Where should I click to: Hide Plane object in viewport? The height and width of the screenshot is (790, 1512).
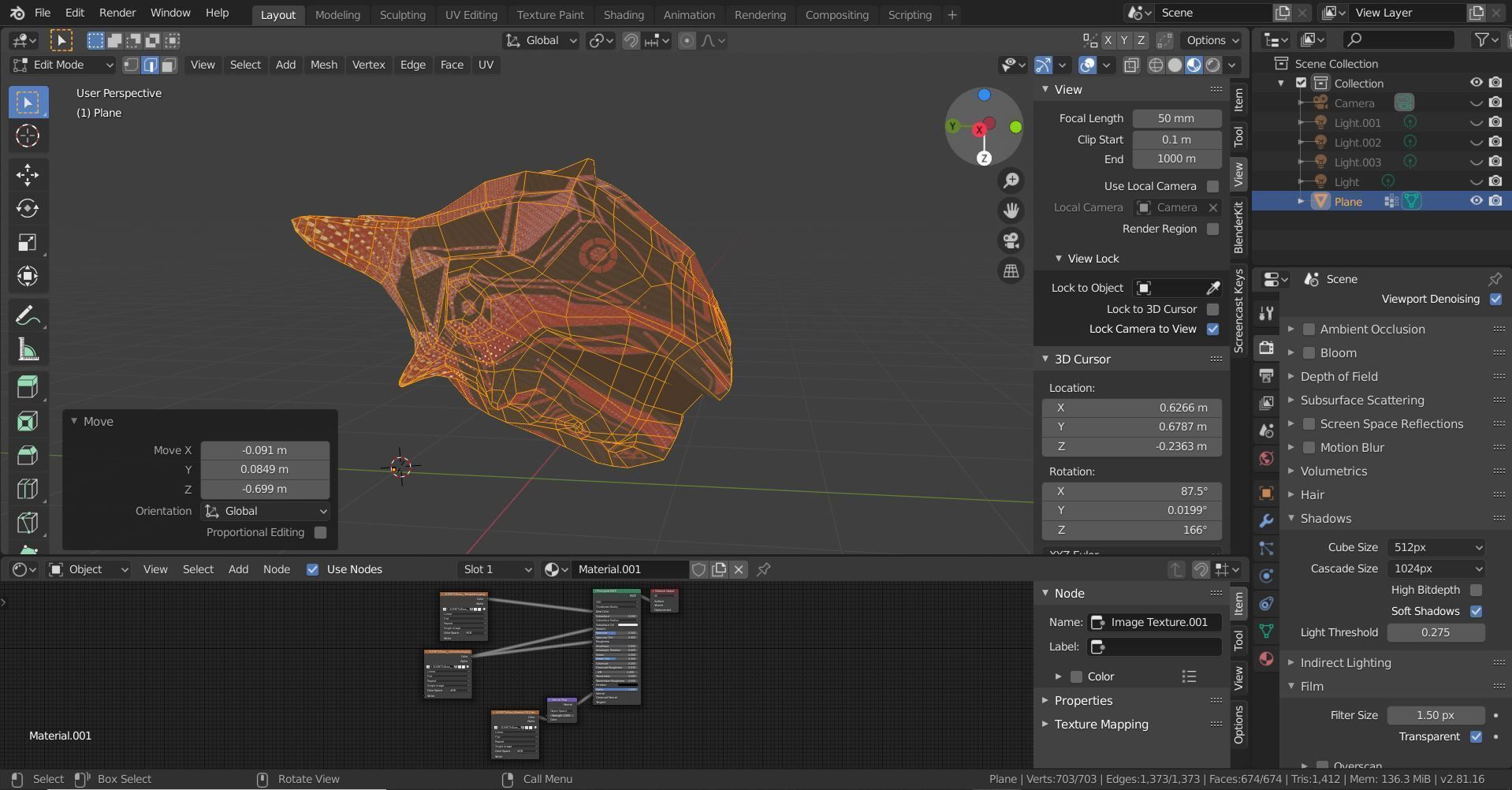click(x=1476, y=201)
